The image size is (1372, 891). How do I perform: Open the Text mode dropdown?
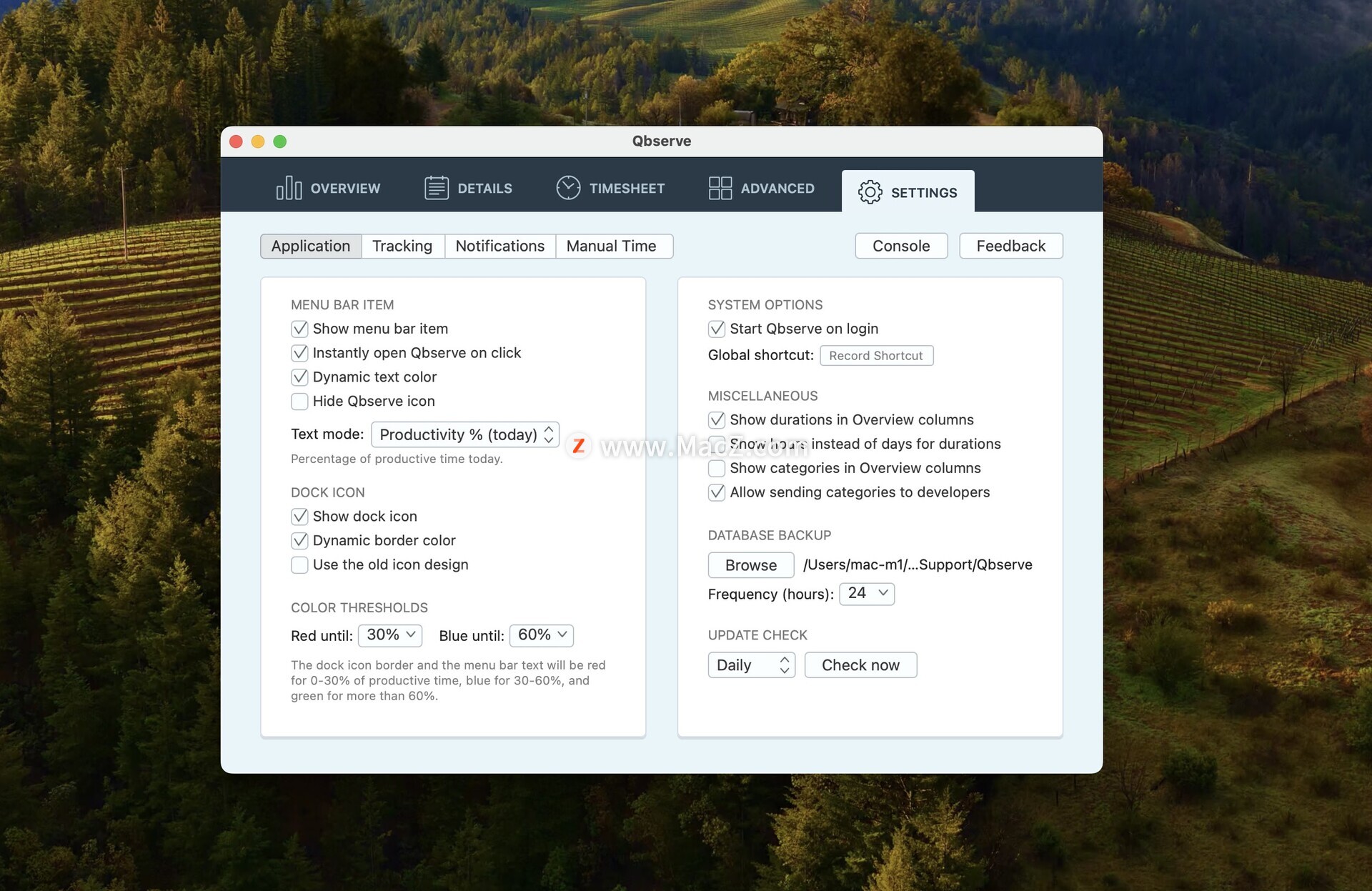[x=465, y=434]
